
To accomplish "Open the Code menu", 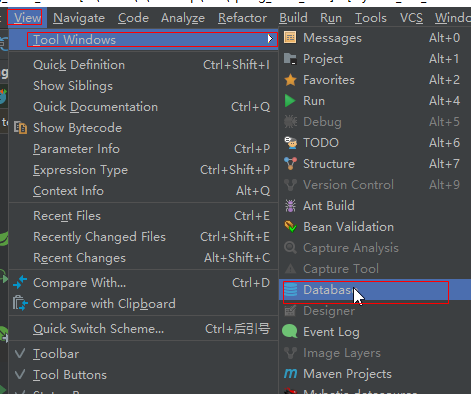I will 133,18.
